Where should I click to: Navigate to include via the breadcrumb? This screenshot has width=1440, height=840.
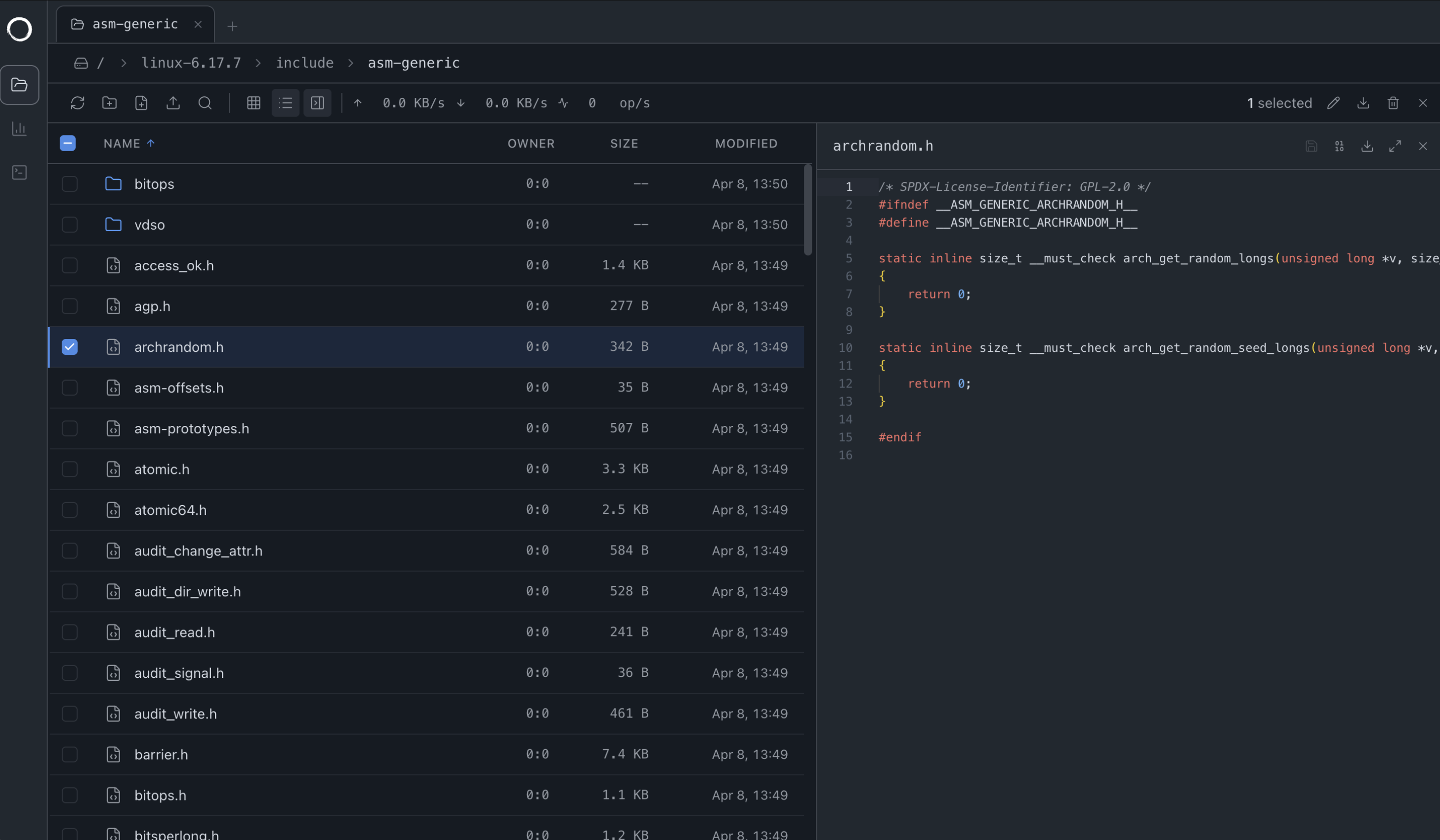tap(304, 63)
